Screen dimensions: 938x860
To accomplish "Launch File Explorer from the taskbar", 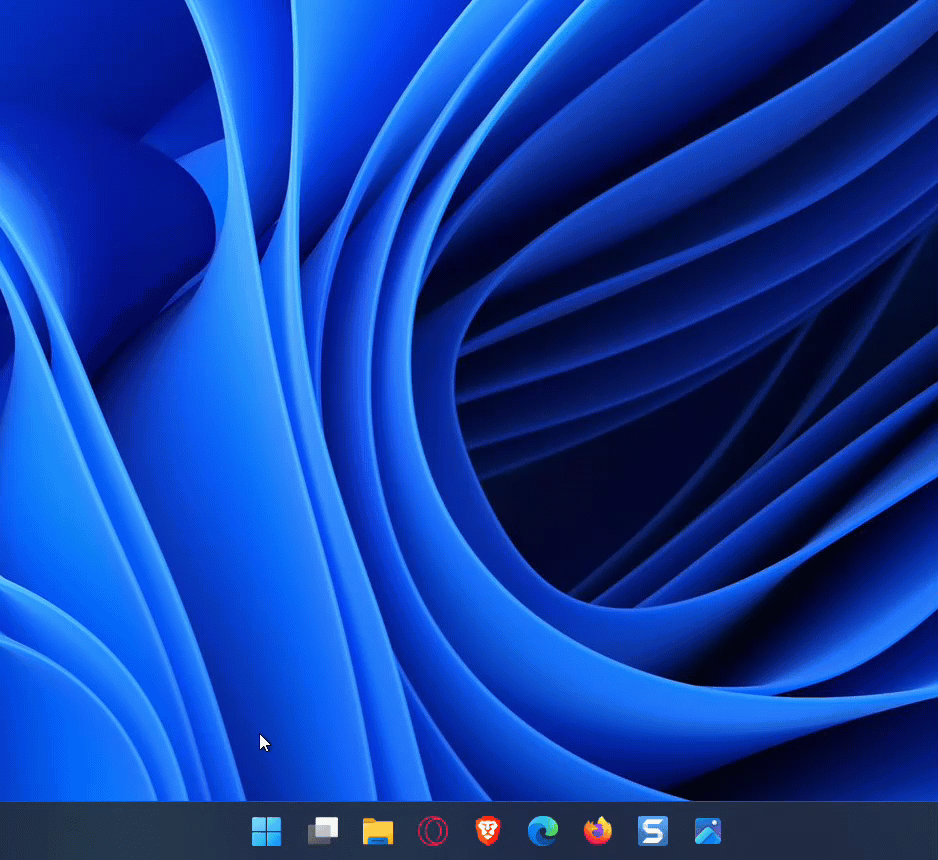I will click(377, 831).
